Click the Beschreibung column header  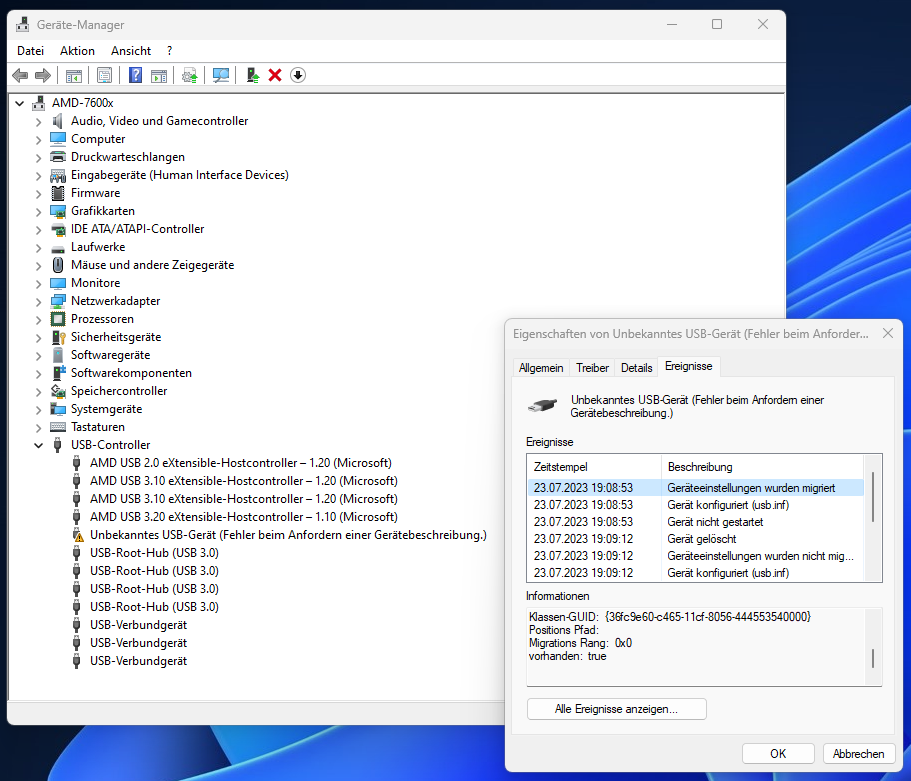(x=762, y=467)
